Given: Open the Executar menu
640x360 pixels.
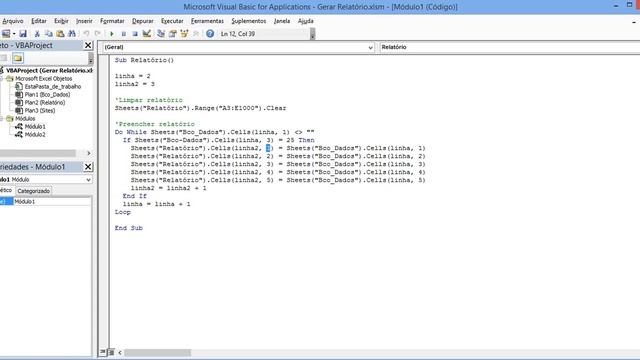Looking at the screenshot, I should (x=172, y=21).
